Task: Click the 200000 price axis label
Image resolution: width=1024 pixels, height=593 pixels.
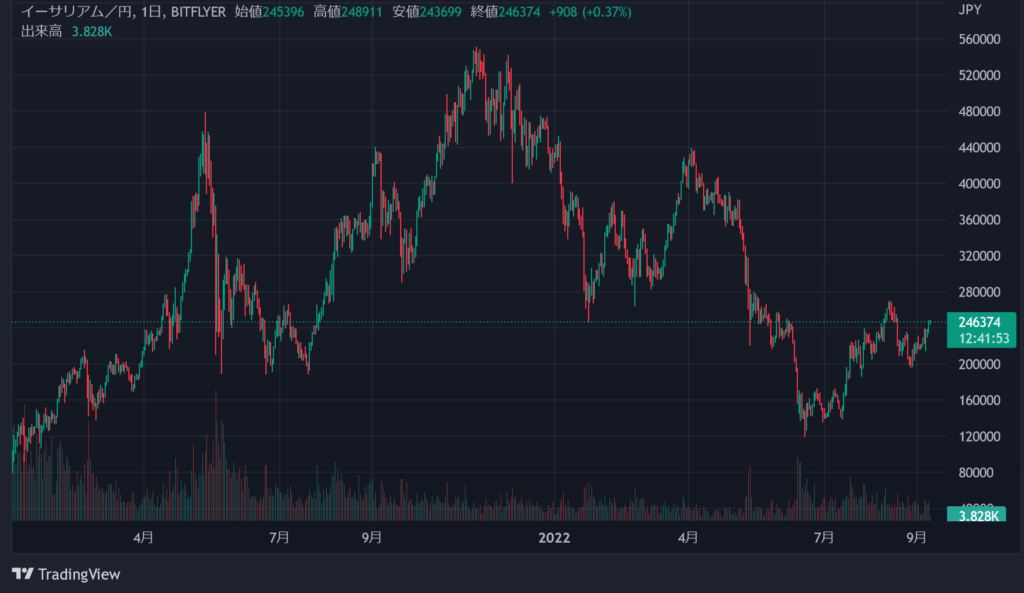Action: 979,364
